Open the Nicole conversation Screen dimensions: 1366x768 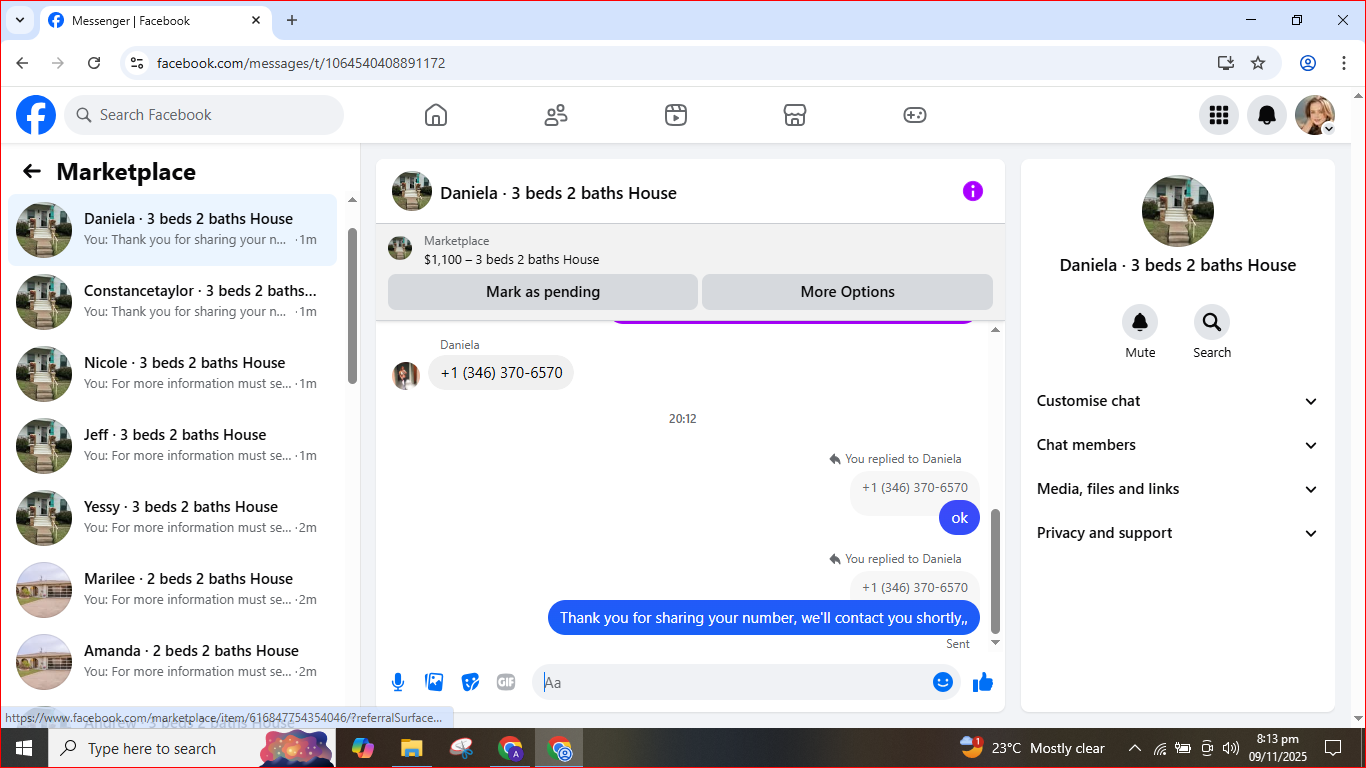(x=173, y=374)
